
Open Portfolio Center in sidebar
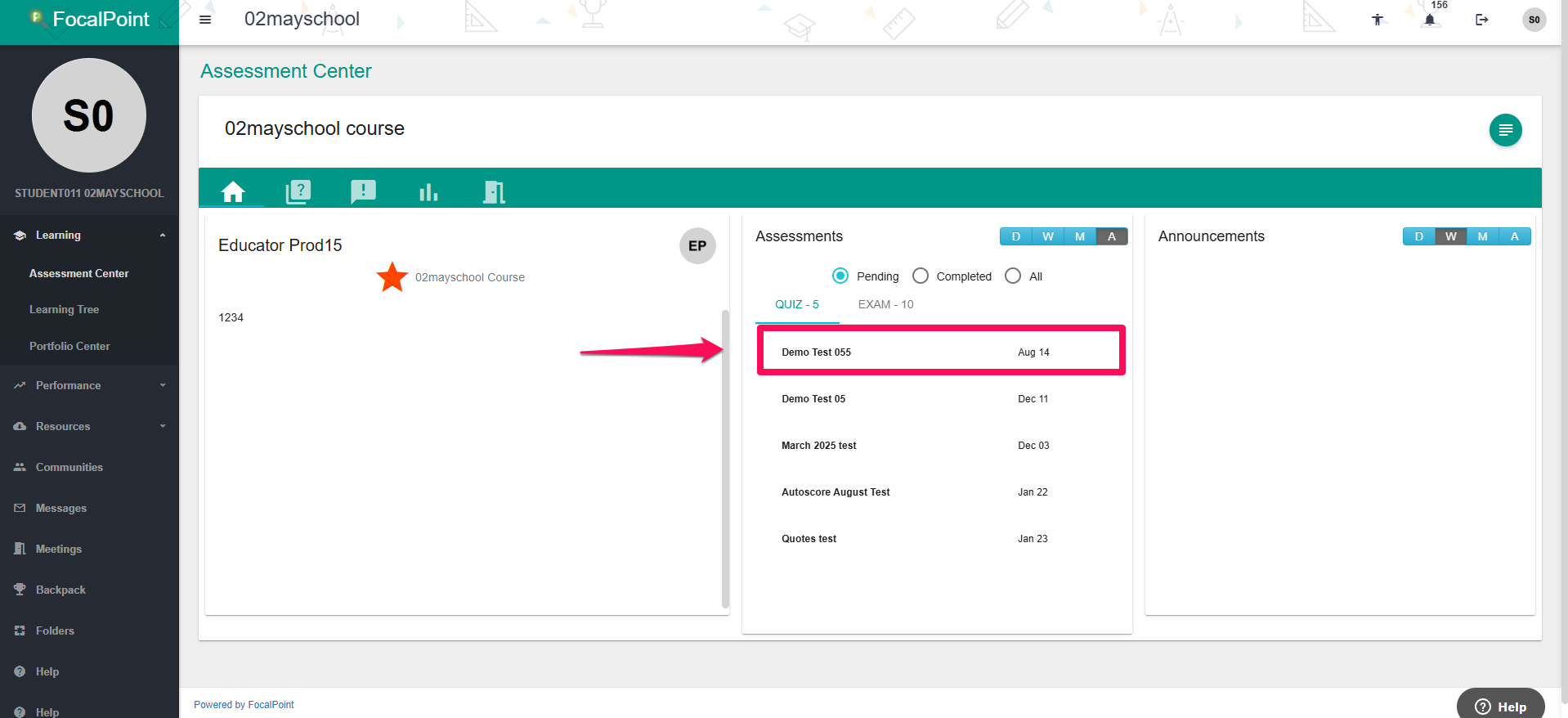coord(69,346)
